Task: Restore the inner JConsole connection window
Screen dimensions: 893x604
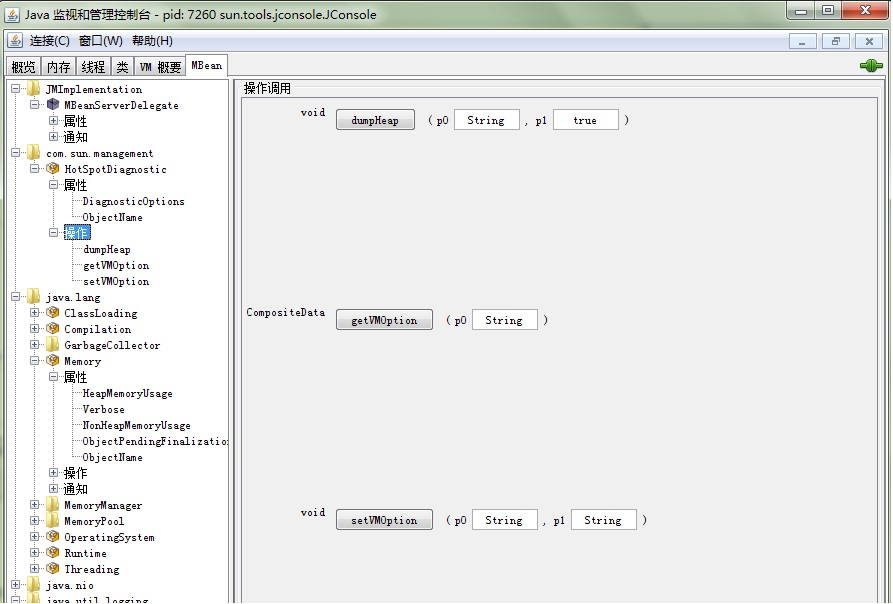Action: (835, 41)
